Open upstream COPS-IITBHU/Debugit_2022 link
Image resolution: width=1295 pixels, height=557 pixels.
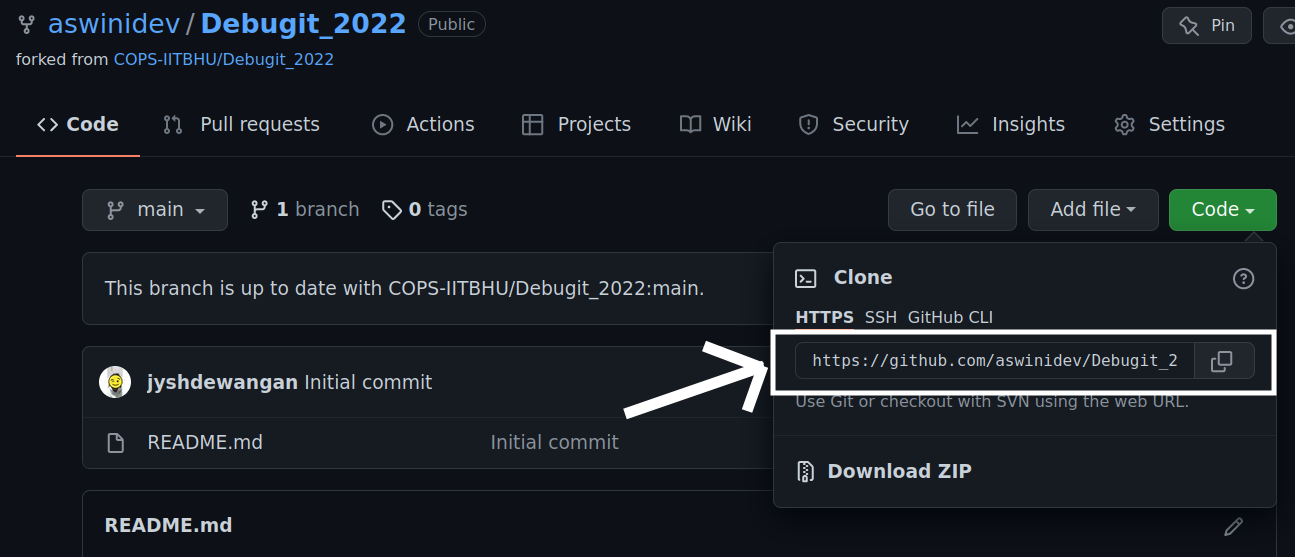tap(224, 59)
